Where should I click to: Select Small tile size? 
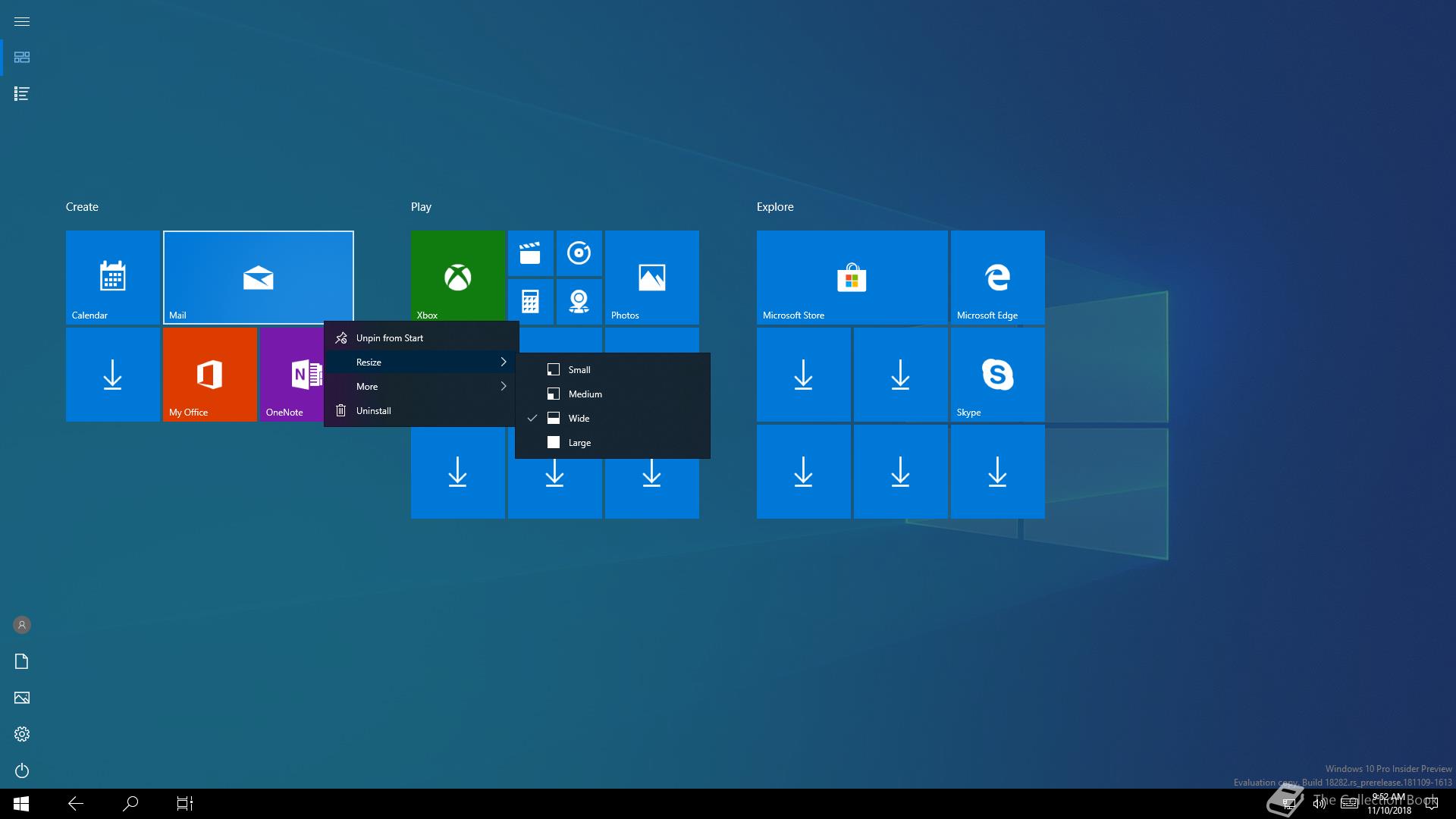(x=613, y=370)
